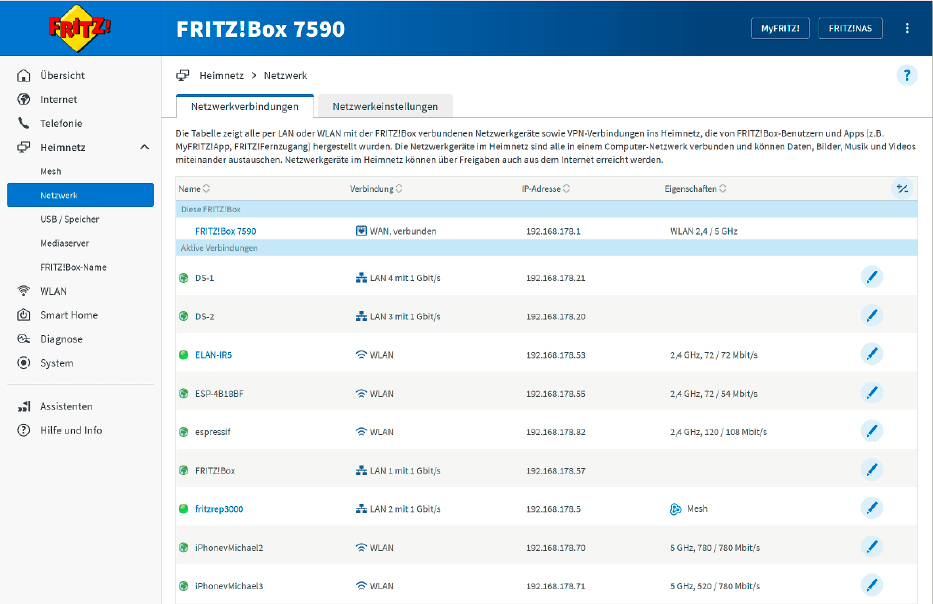Click the Telefonie phone icon in sidebar
This screenshot has width=933, height=604.
(24, 123)
